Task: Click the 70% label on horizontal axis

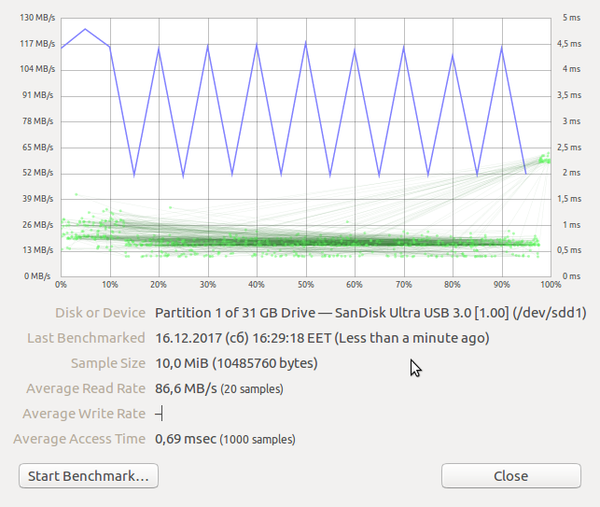Action: (x=404, y=285)
